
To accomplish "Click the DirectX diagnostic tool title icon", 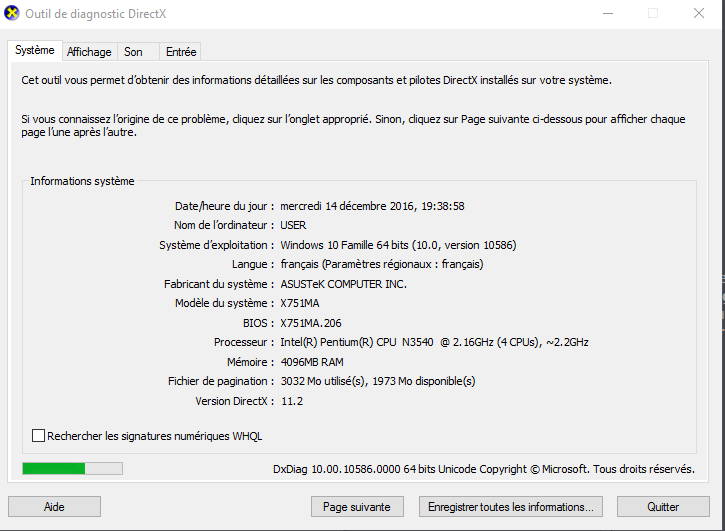I will [x=12, y=13].
